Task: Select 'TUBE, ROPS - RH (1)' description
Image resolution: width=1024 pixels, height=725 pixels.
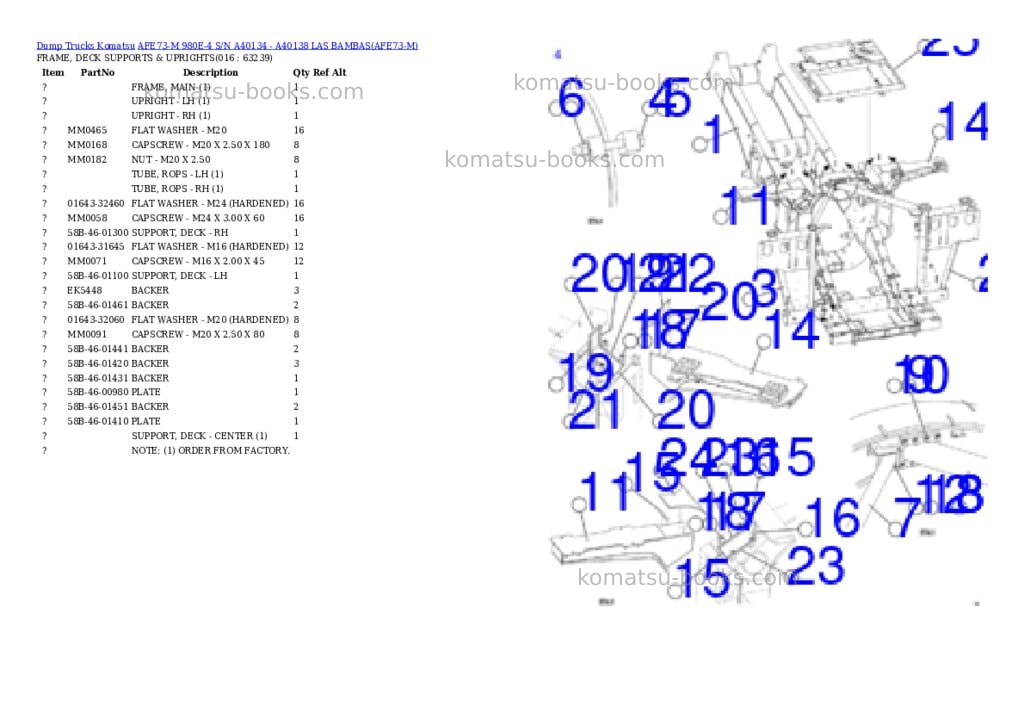Action: [x=178, y=189]
